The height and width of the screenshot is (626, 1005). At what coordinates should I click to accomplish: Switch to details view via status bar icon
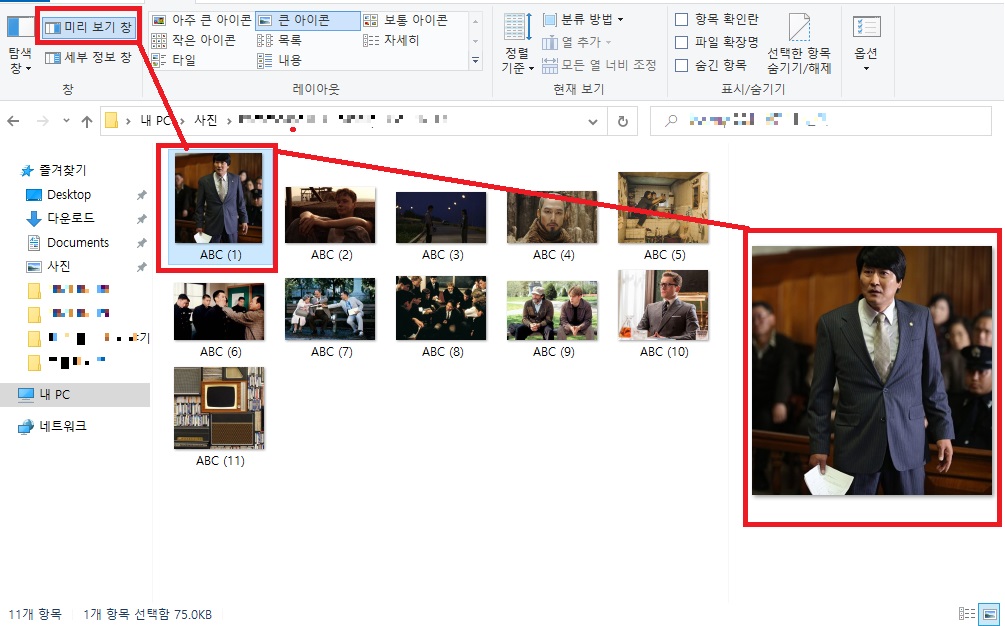[x=967, y=613]
